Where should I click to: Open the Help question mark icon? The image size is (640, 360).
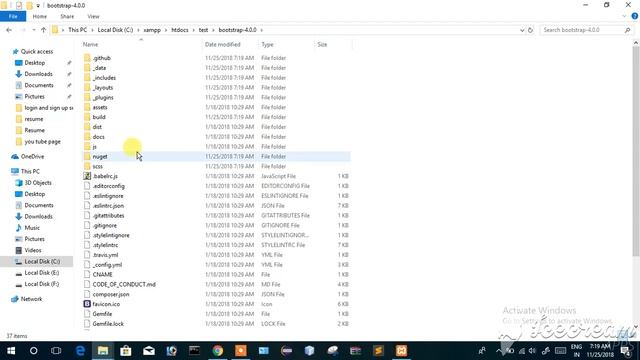click(635, 16)
